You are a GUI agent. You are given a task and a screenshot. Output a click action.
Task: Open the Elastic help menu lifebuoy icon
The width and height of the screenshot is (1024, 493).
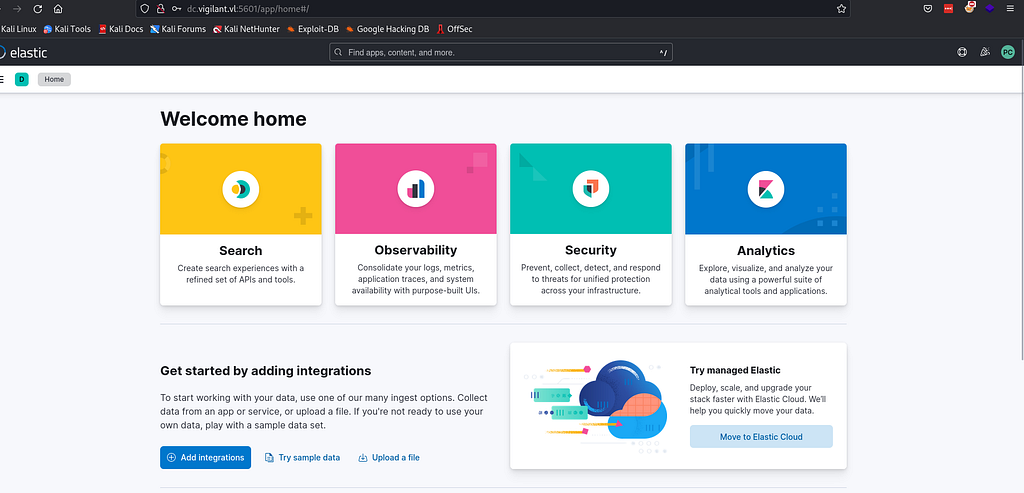(962, 52)
